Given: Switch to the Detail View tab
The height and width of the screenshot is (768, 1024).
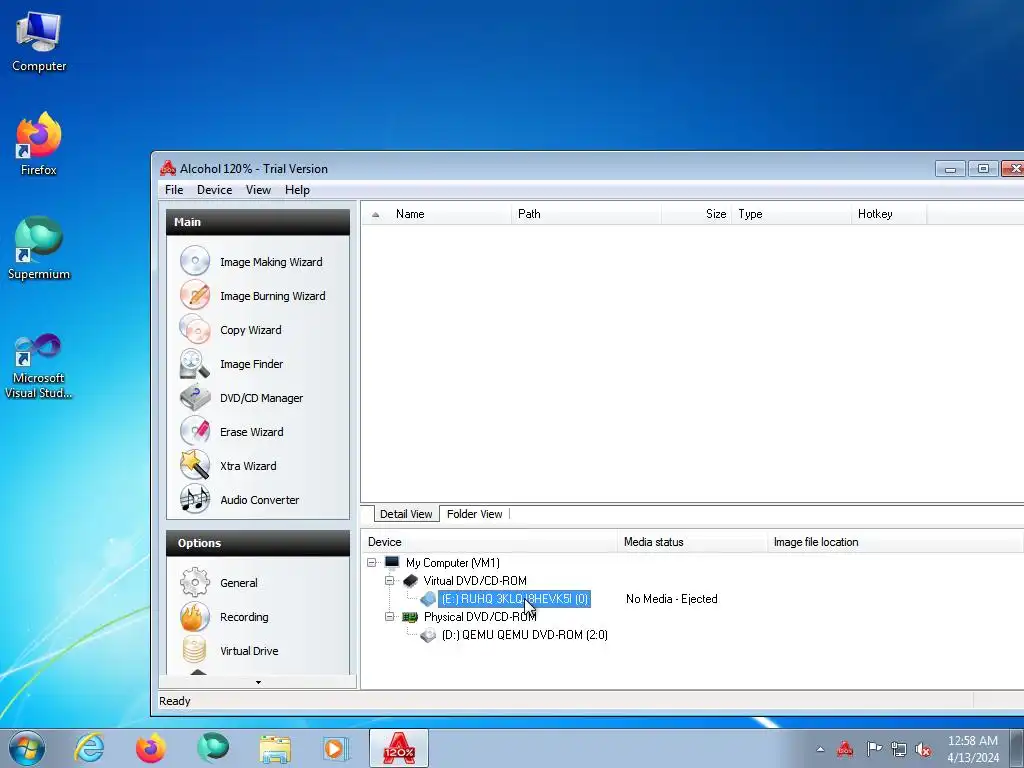Looking at the screenshot, I should coord(406,514).
